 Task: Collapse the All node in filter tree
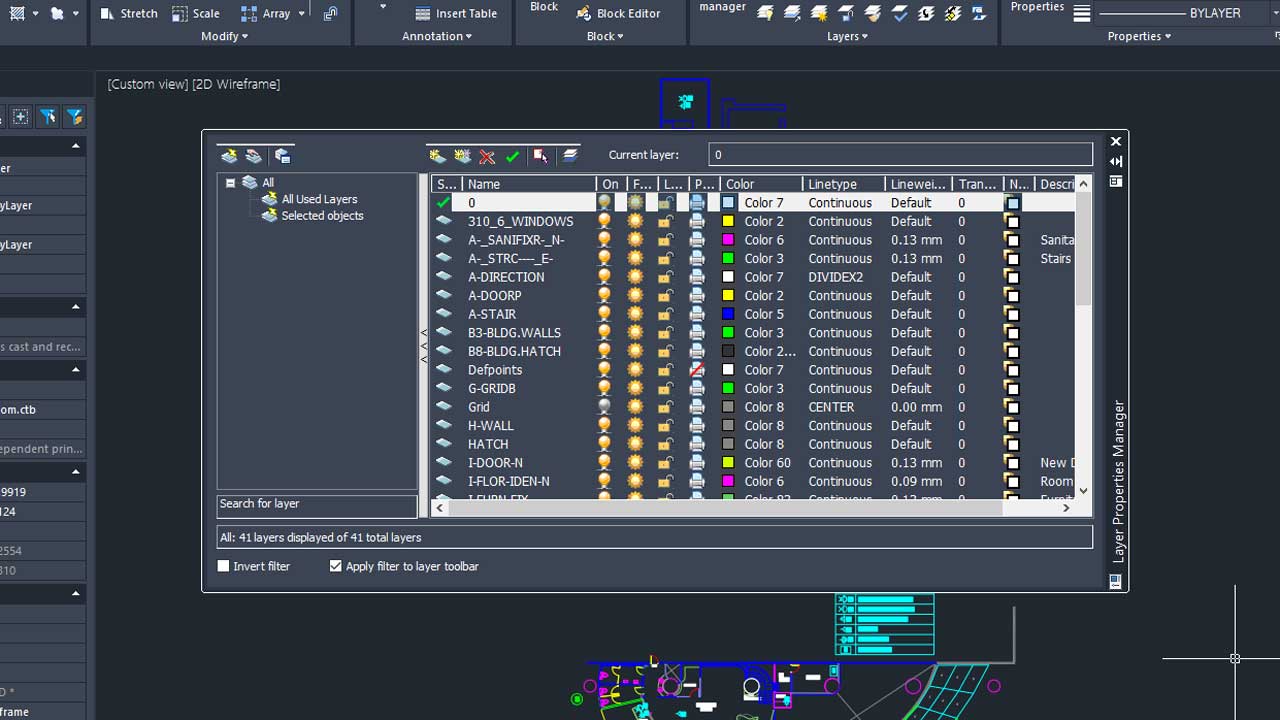click(x=230, y=183)
